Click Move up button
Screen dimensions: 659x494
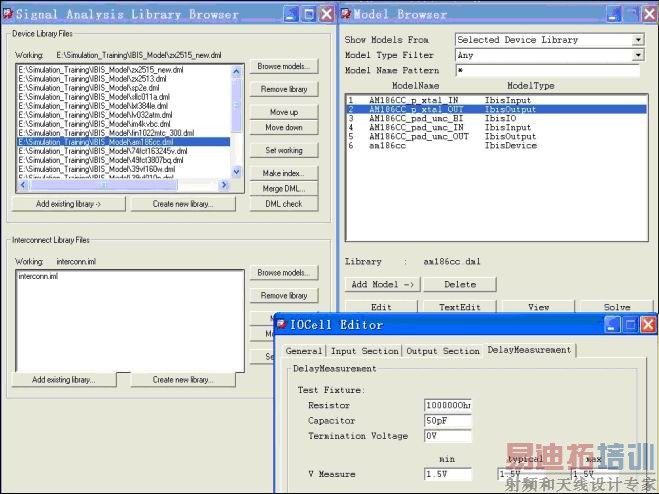click(x=284, y=112)
